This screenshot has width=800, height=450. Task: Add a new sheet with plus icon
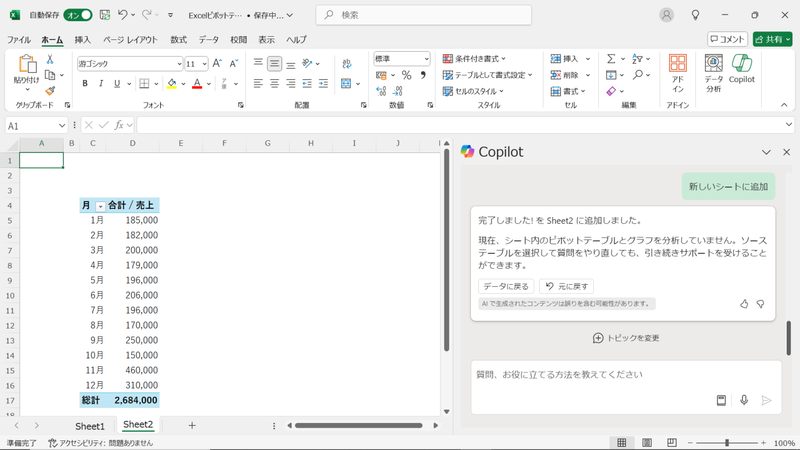[x=192, y=426]
